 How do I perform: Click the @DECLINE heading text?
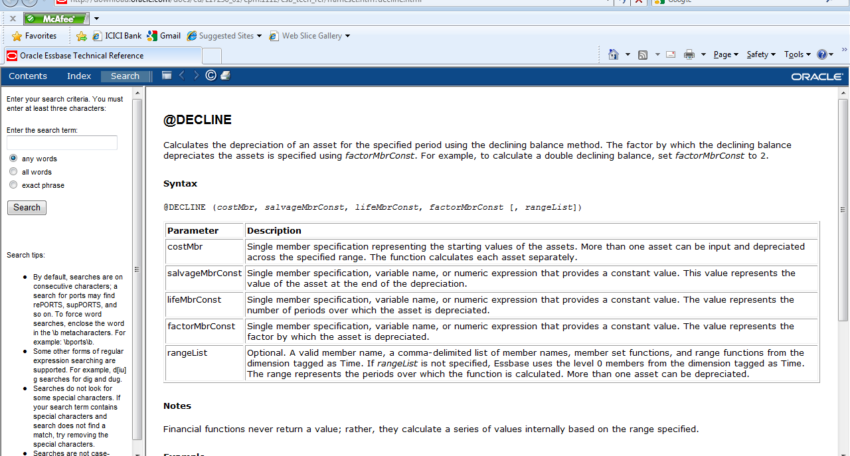pyautogui.click(x=197, y=120)
